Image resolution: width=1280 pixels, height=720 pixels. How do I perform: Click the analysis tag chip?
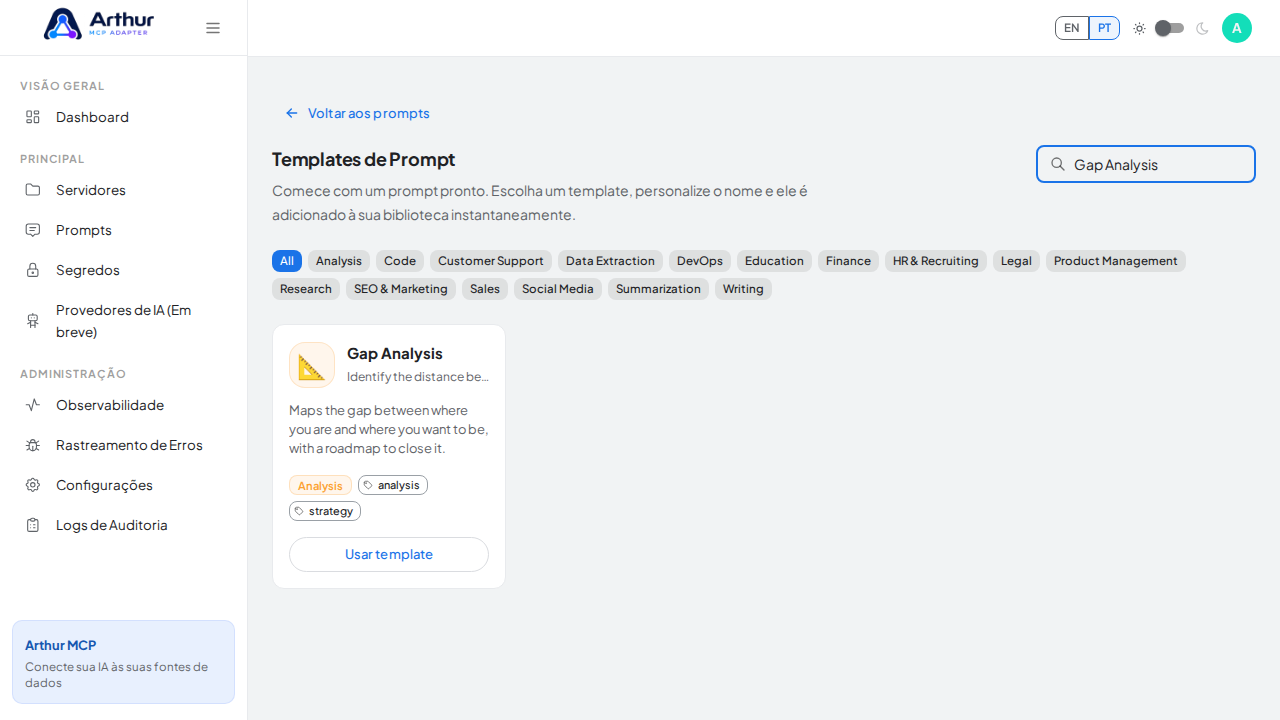pyautogui.click(x=393, y=485)
